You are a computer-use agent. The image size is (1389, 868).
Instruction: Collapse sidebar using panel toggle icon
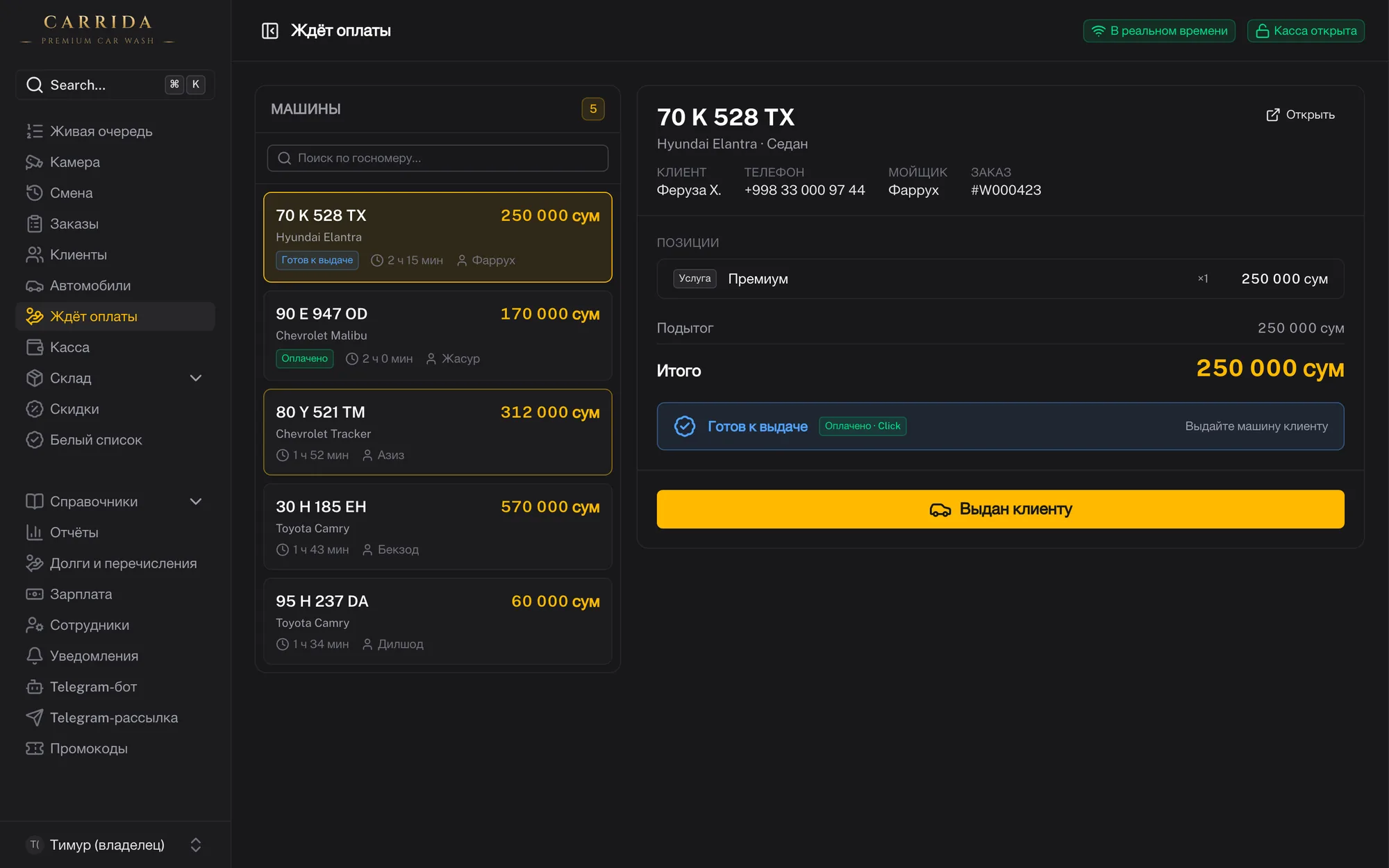(269, 31)
